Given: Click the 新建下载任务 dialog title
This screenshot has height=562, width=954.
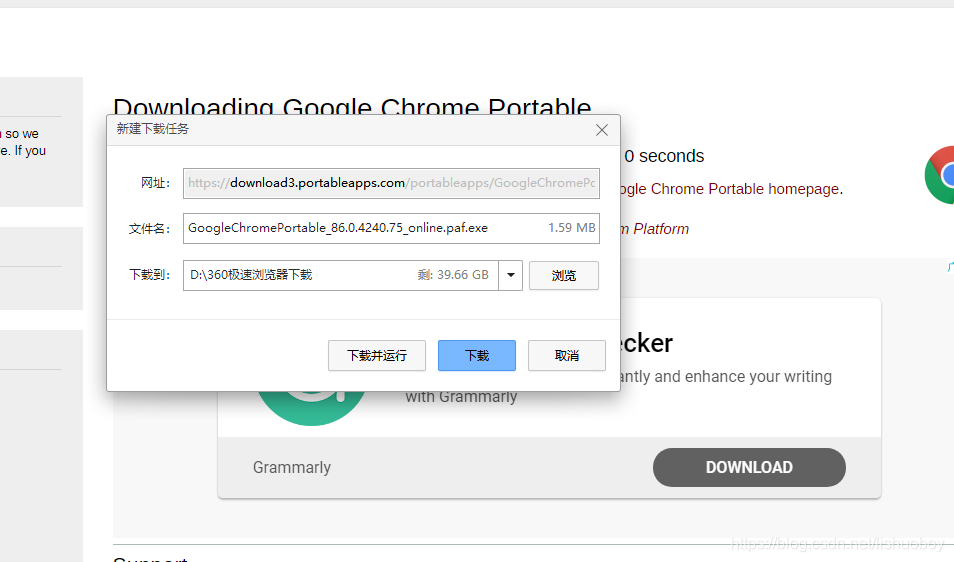Looking at the screenshot, I should pos(153,129).
